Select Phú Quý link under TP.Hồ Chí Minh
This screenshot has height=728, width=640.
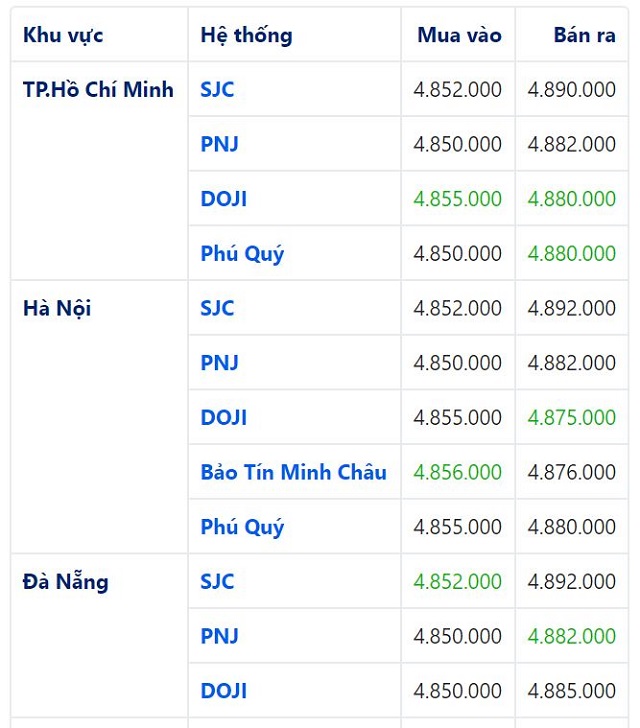click(242, 254)
